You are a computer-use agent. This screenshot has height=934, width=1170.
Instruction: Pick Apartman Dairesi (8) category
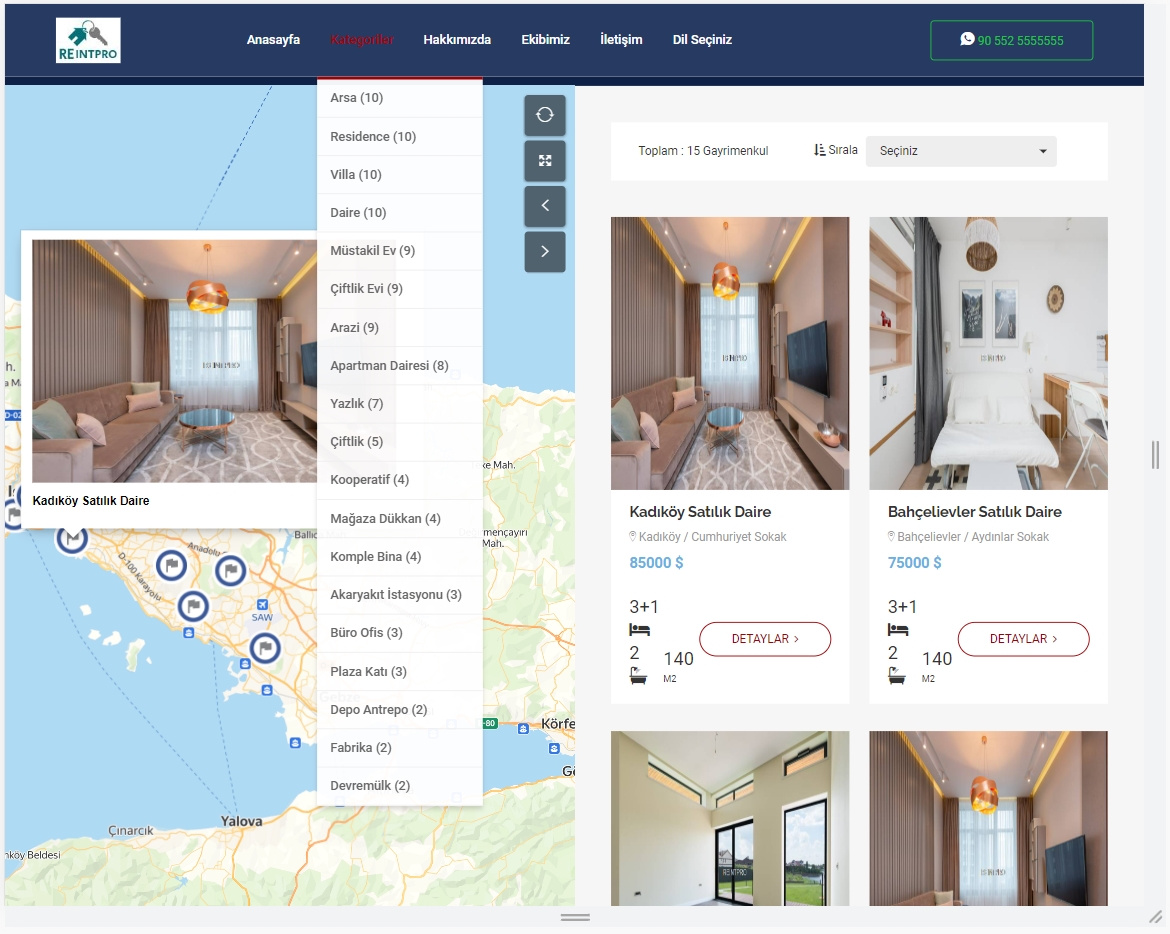[x=400, y=366]
